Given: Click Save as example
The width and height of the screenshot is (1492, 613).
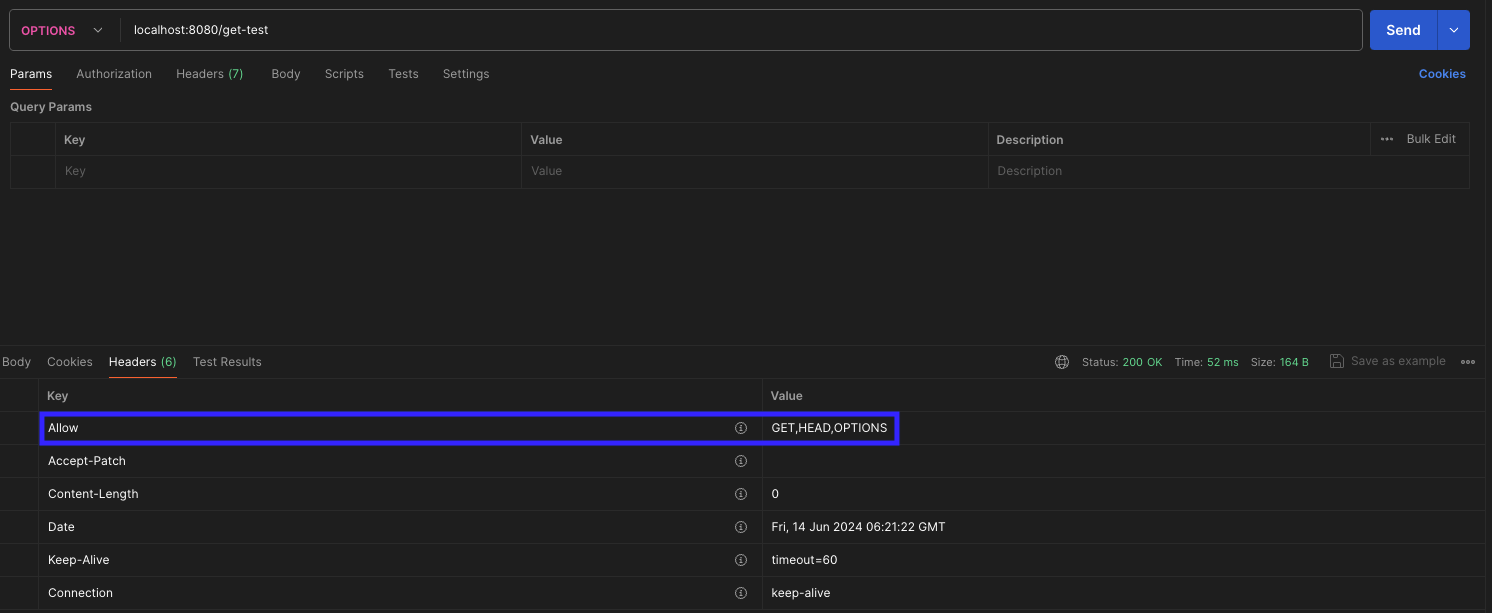Looking at the screenshot, I should (x=1388, y=361).
